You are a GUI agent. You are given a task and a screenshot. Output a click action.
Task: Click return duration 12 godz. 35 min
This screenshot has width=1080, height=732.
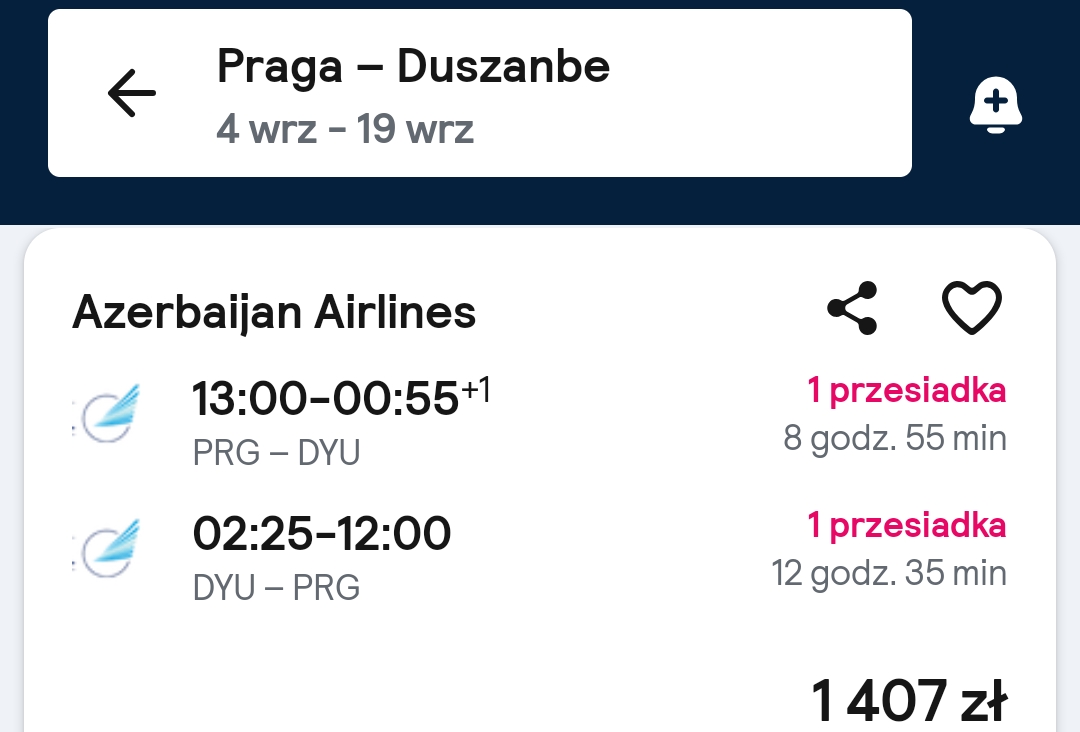click(x=889, y=573)
